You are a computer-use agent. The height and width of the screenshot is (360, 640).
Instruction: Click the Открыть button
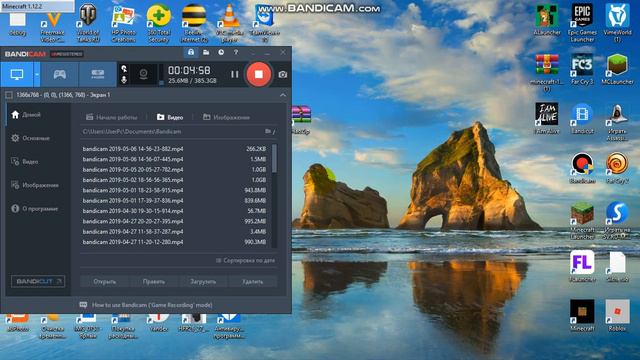(104, 281)
